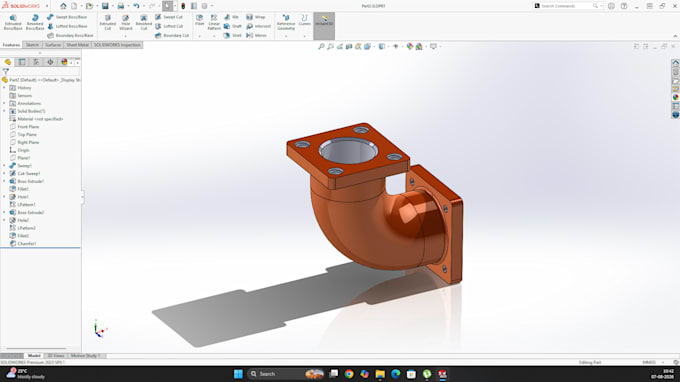
Task: Open the DisplayManager appearance tab
Action: pos(64,62)
